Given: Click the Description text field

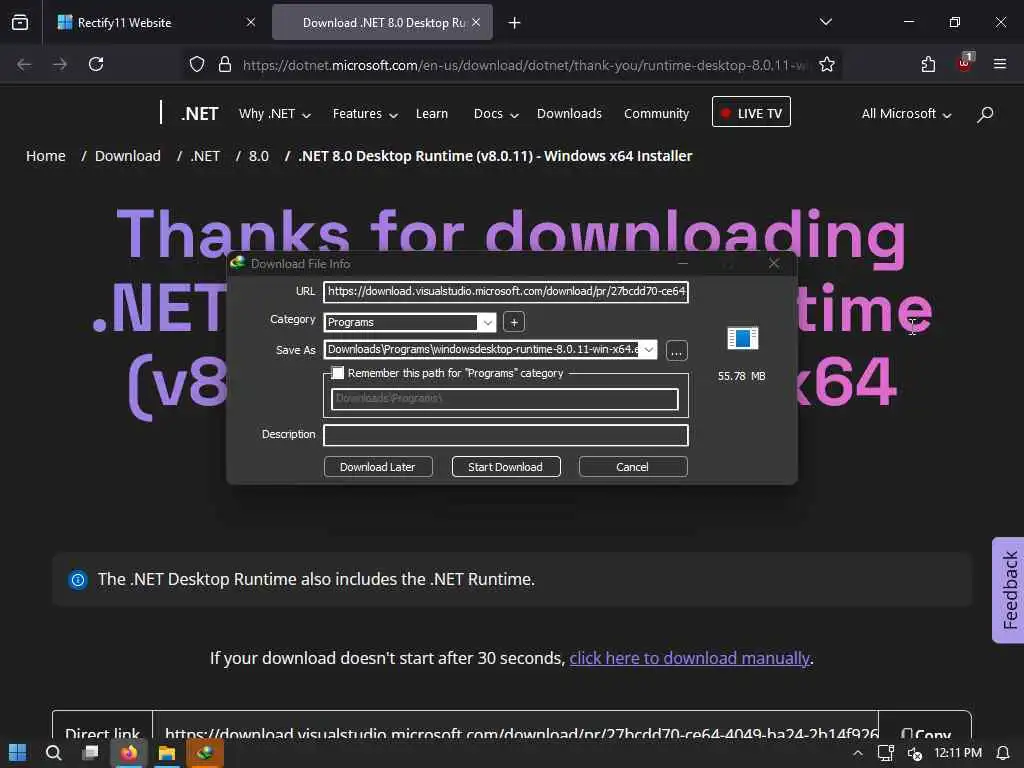Looking at the screenshot, I should 506,435.
